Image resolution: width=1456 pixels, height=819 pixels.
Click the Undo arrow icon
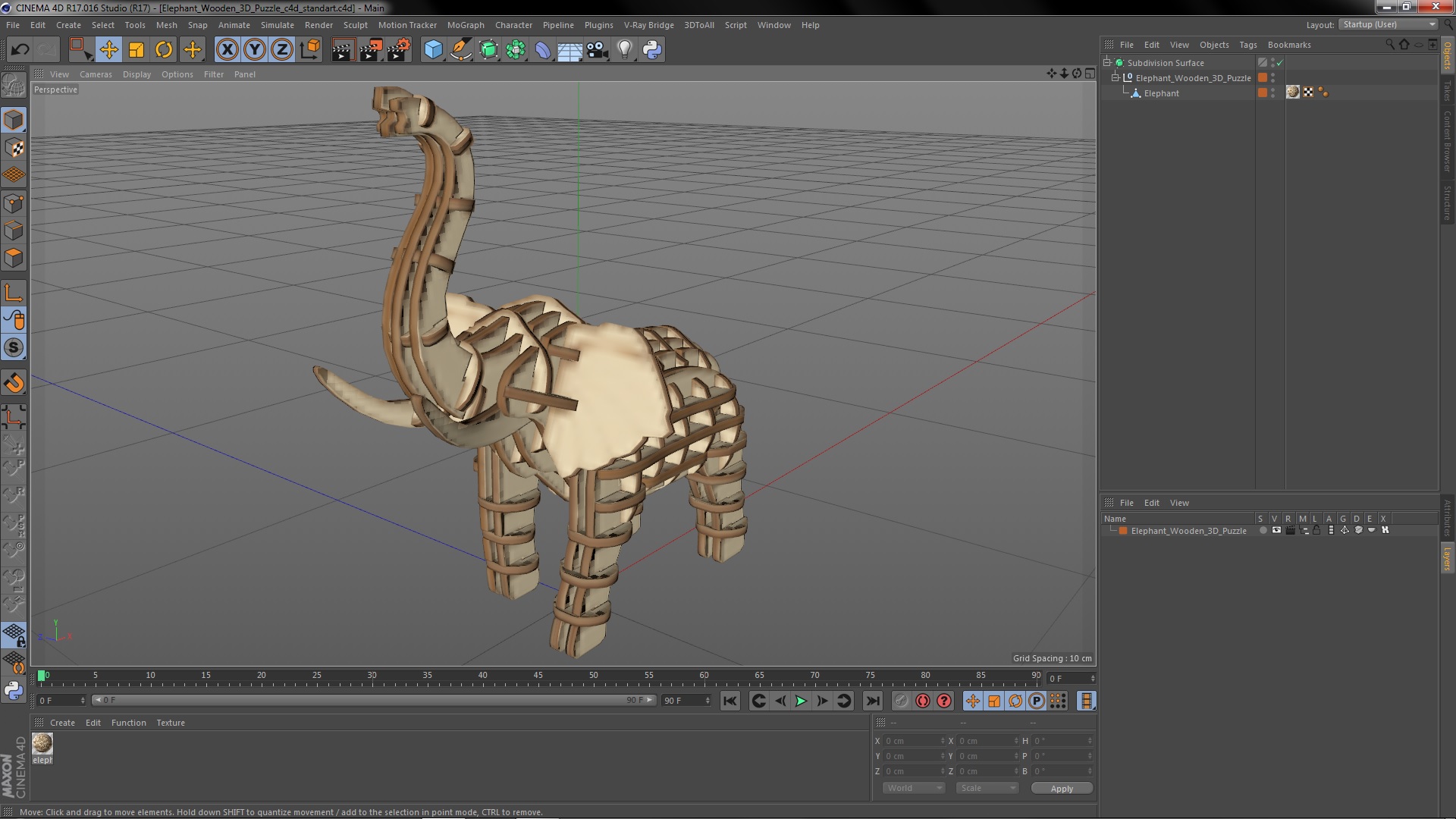click(20, 50)
